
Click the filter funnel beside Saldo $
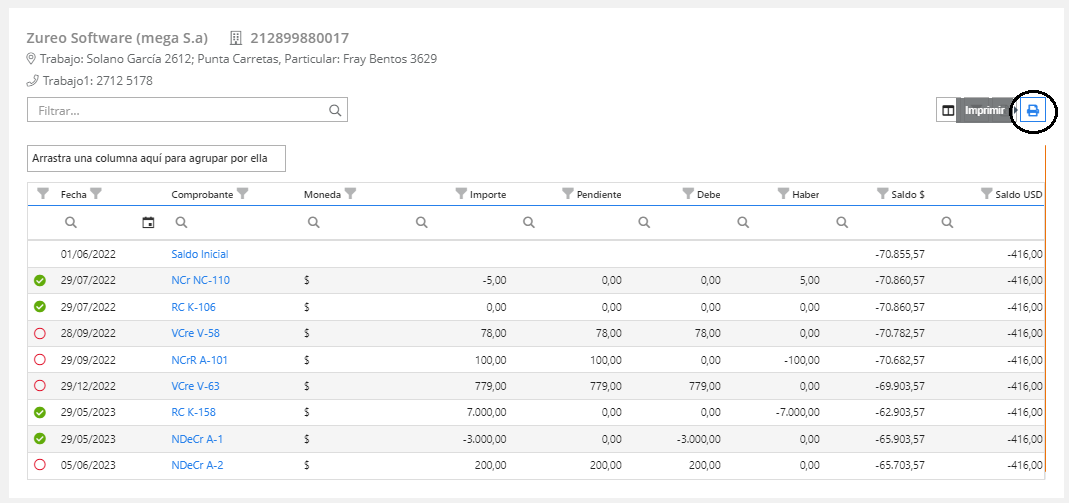(882, 194)
